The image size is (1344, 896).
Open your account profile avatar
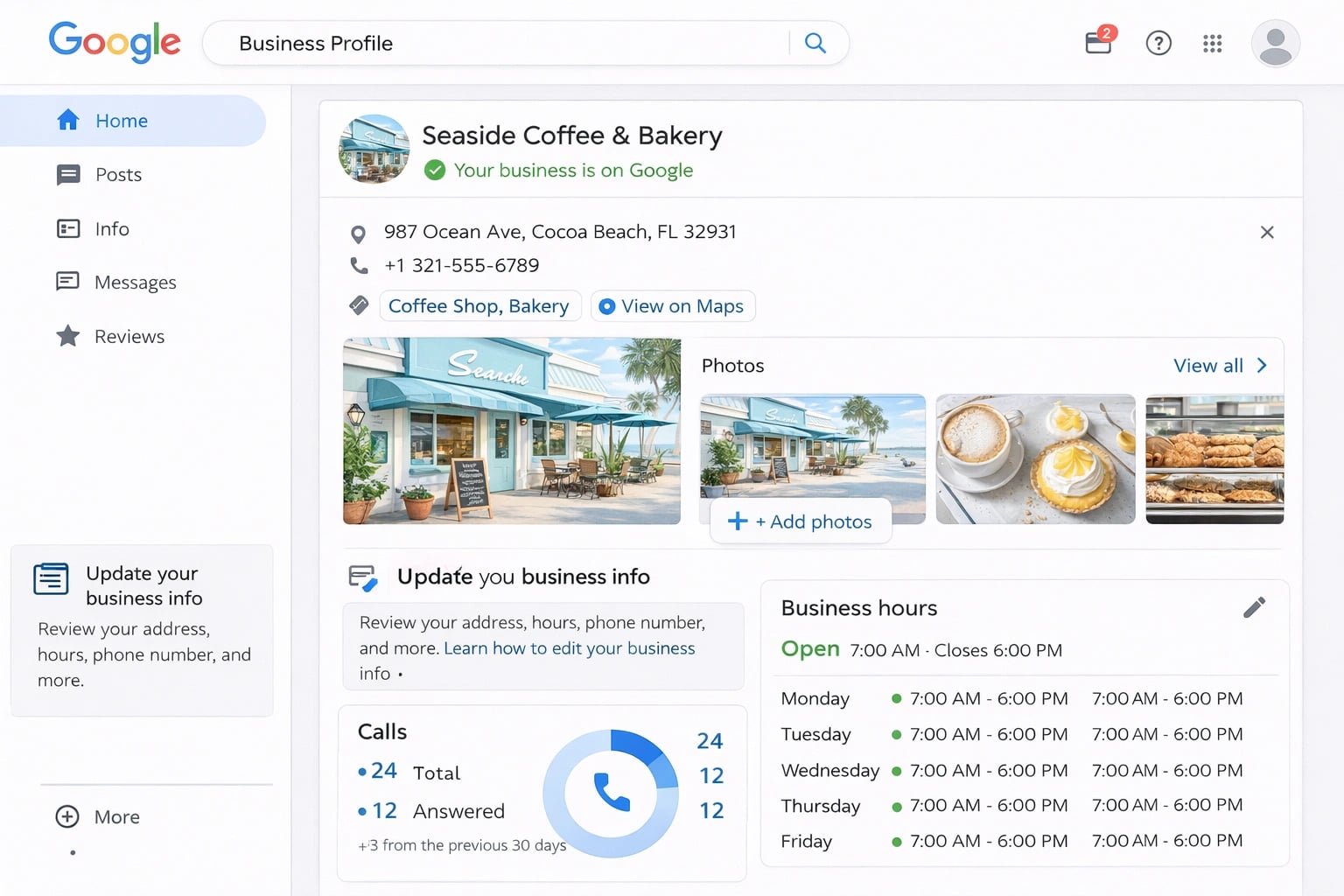point(1276,43)
